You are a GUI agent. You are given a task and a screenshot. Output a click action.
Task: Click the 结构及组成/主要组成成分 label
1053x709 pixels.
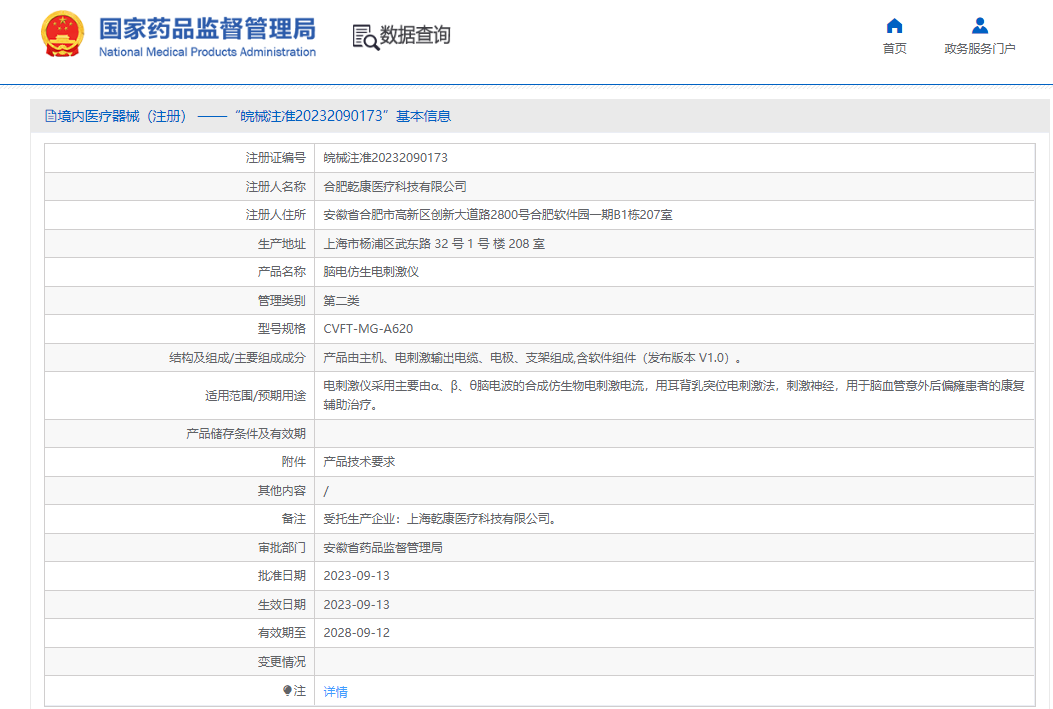(x=237, y=358)
